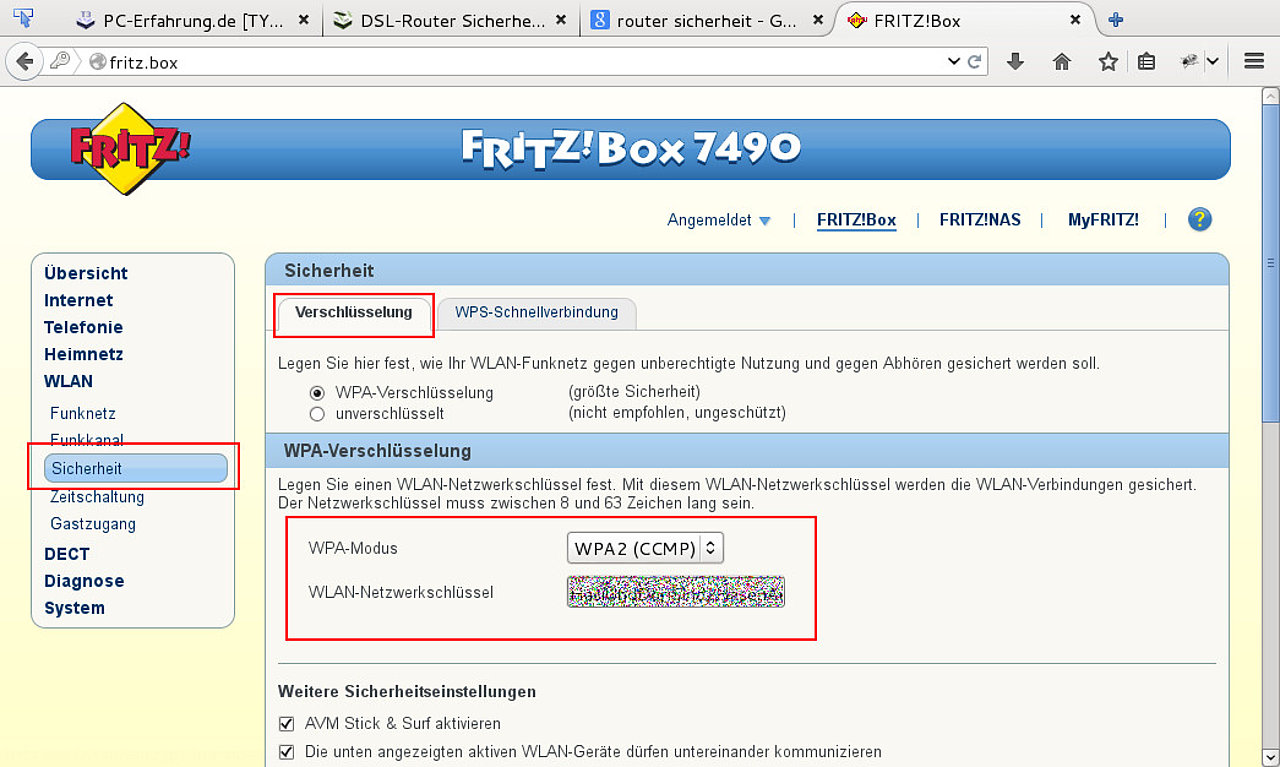Select the Verschlüsselung tab
This screenshot has width=1280, height=767.
(354, 313)
